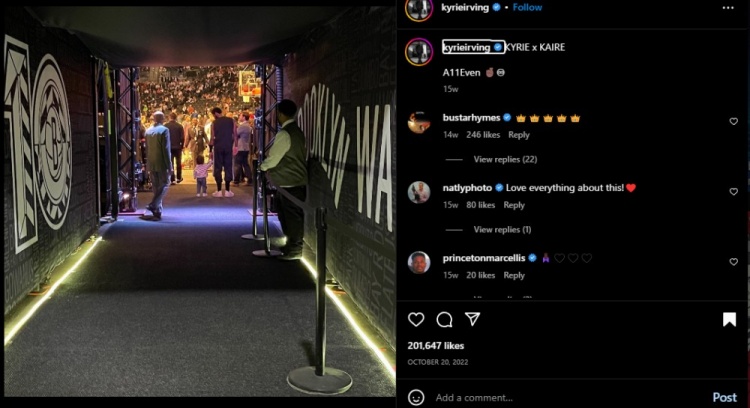View the 201,647 likes list
Viewport: 750px width, 408px height.
click(435, 345)
